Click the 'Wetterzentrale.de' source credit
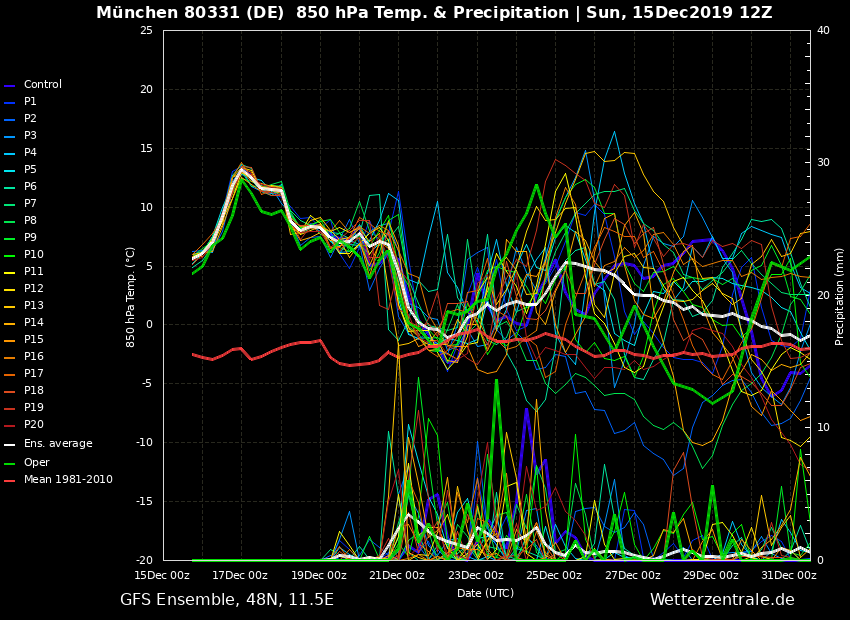This screenshot has width=850, height=620. (x=722, y=600)
